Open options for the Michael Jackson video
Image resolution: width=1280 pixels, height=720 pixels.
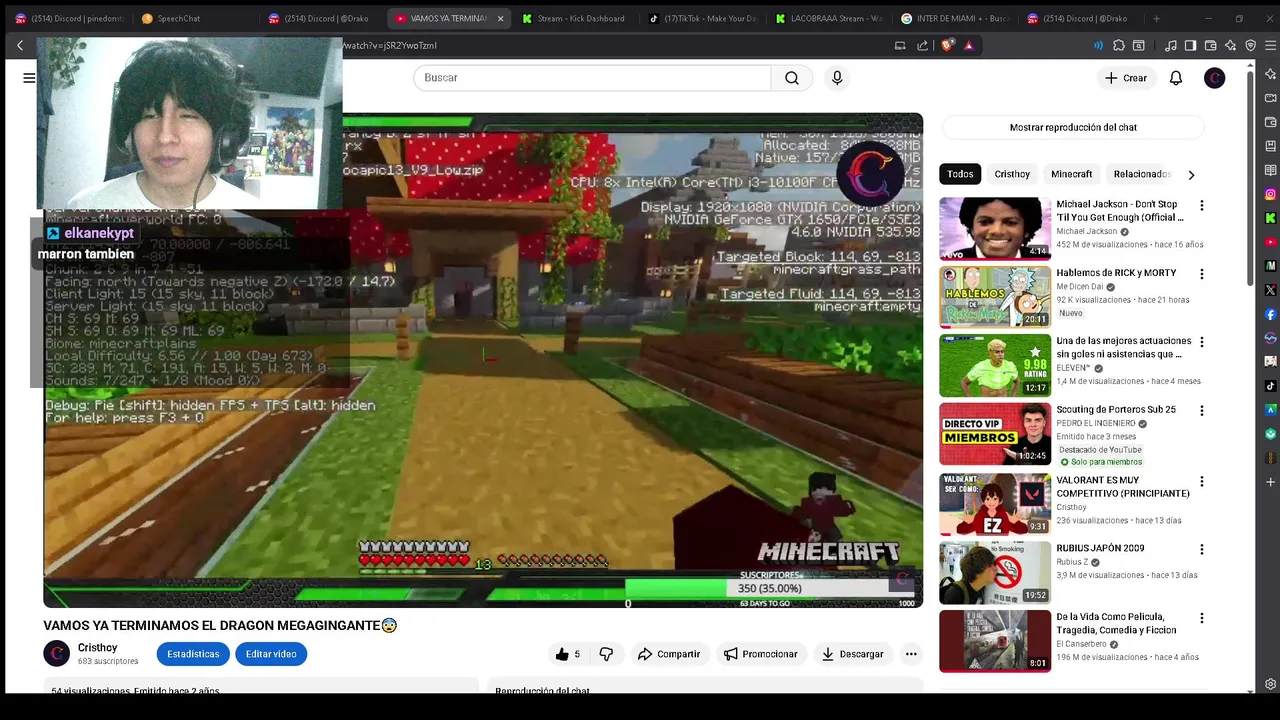click(x=1202, y=205)
